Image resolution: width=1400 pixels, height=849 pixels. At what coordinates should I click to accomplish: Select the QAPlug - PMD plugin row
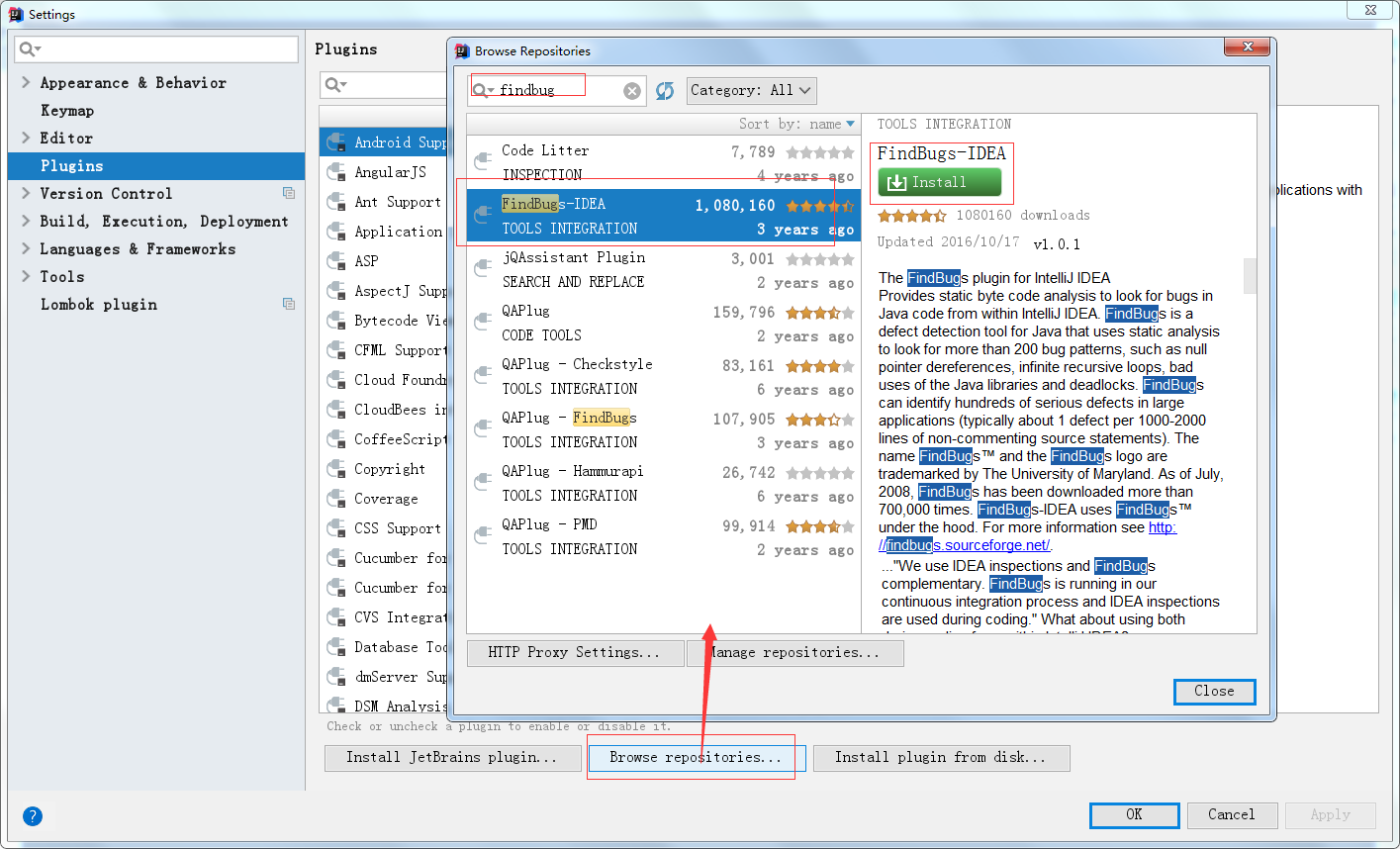click(663, 536)
